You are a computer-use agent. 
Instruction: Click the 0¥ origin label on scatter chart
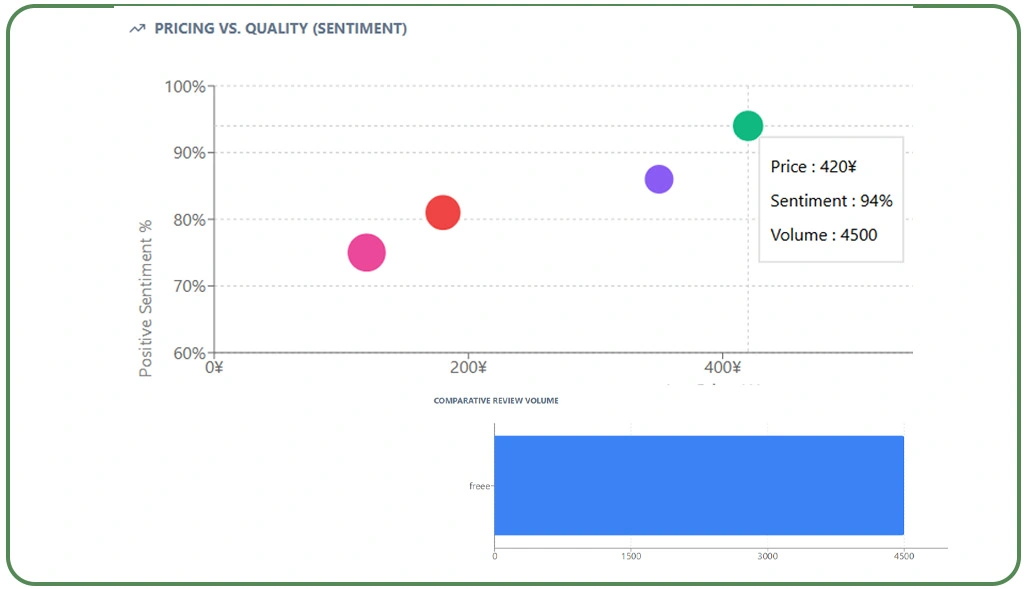tap(213, 367)
